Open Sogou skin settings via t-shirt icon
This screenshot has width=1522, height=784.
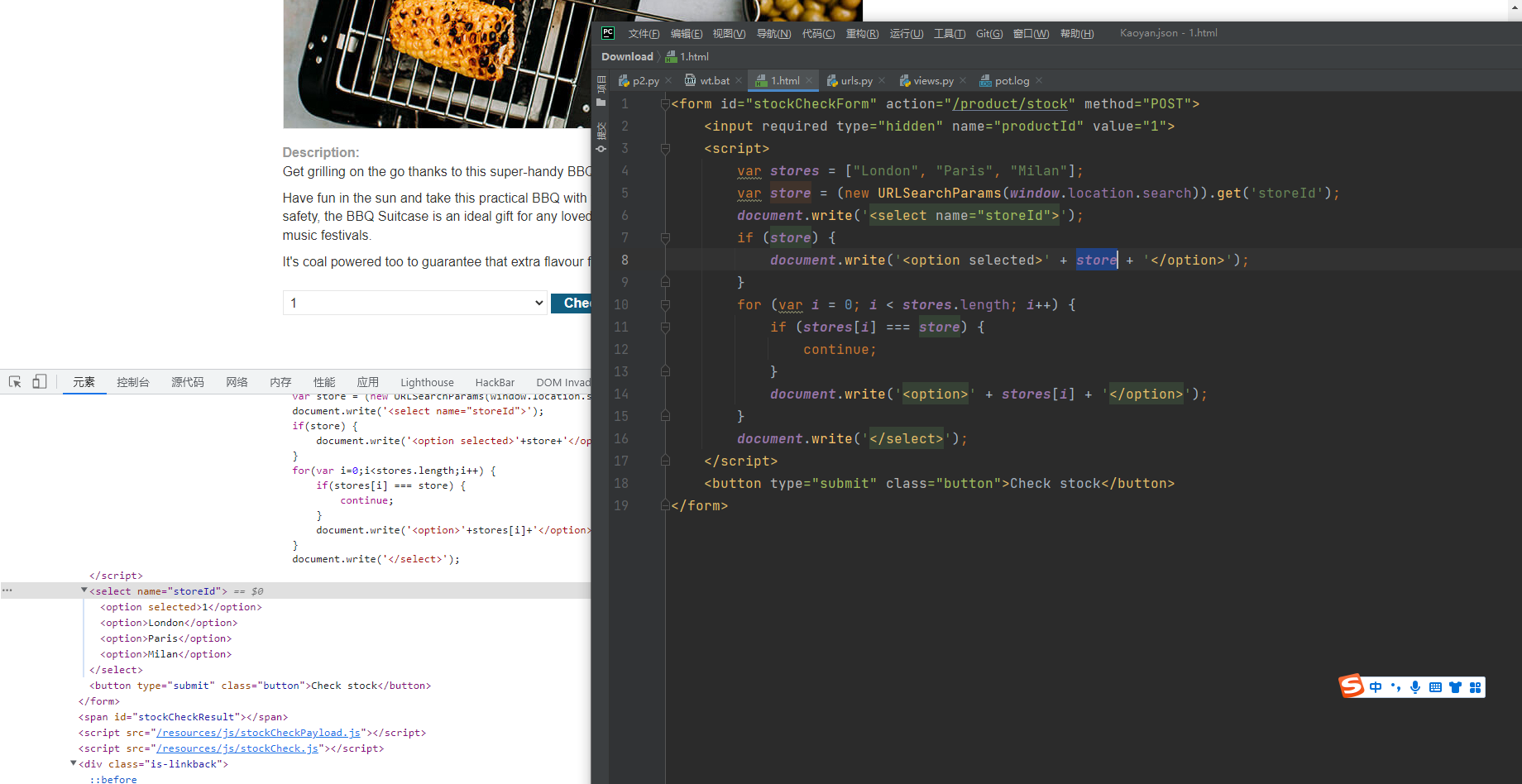[1455, 686]
